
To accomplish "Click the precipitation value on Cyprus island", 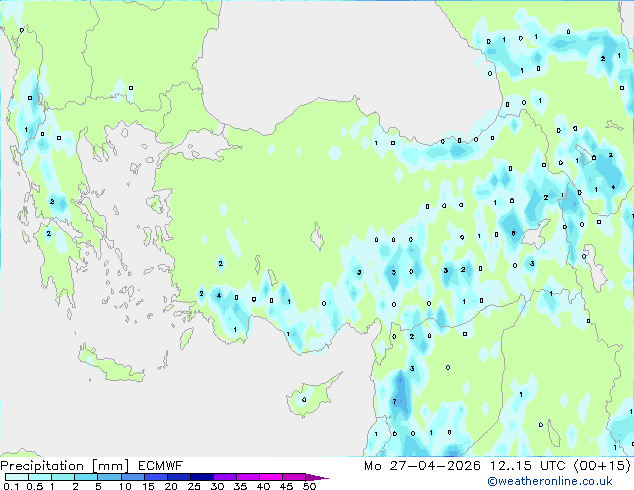I will click(304, 400).
